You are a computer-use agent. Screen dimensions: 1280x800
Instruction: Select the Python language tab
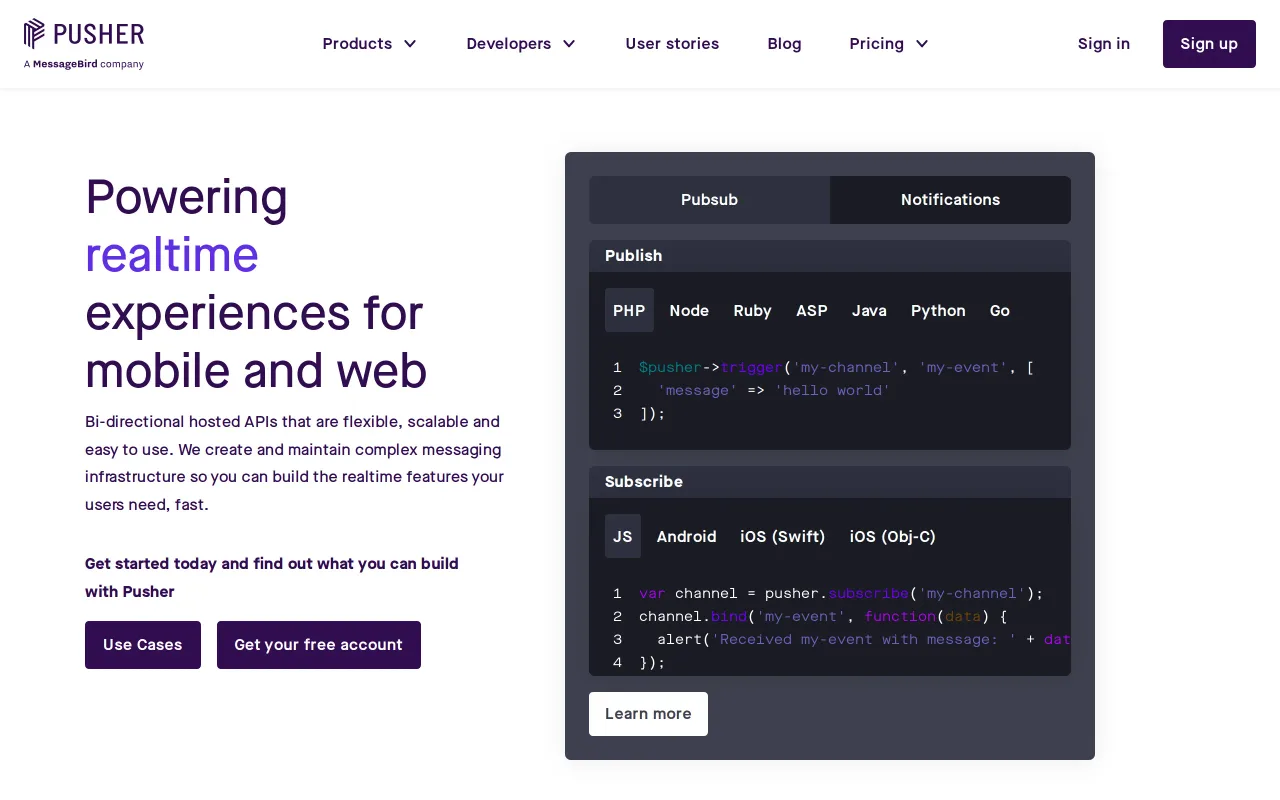pyautogui.click(x=938, y=310)
